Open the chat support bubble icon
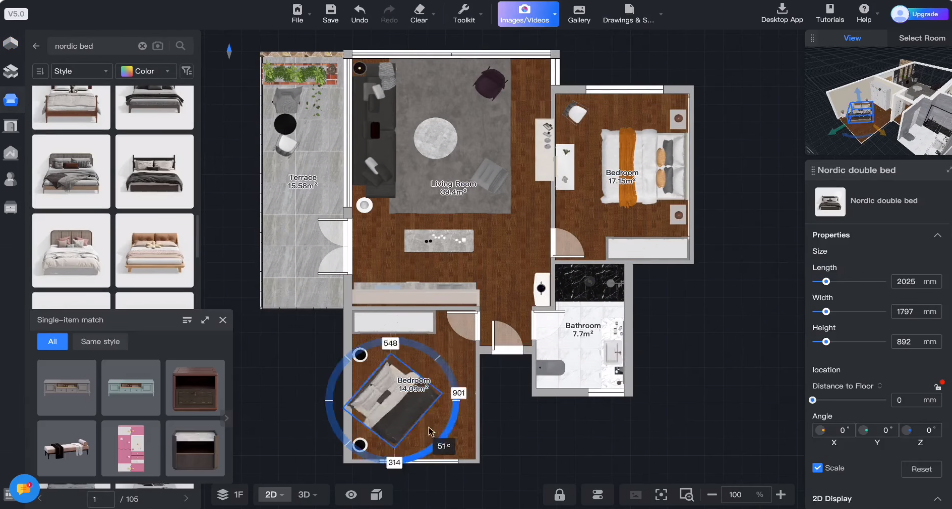 [24, 488]
